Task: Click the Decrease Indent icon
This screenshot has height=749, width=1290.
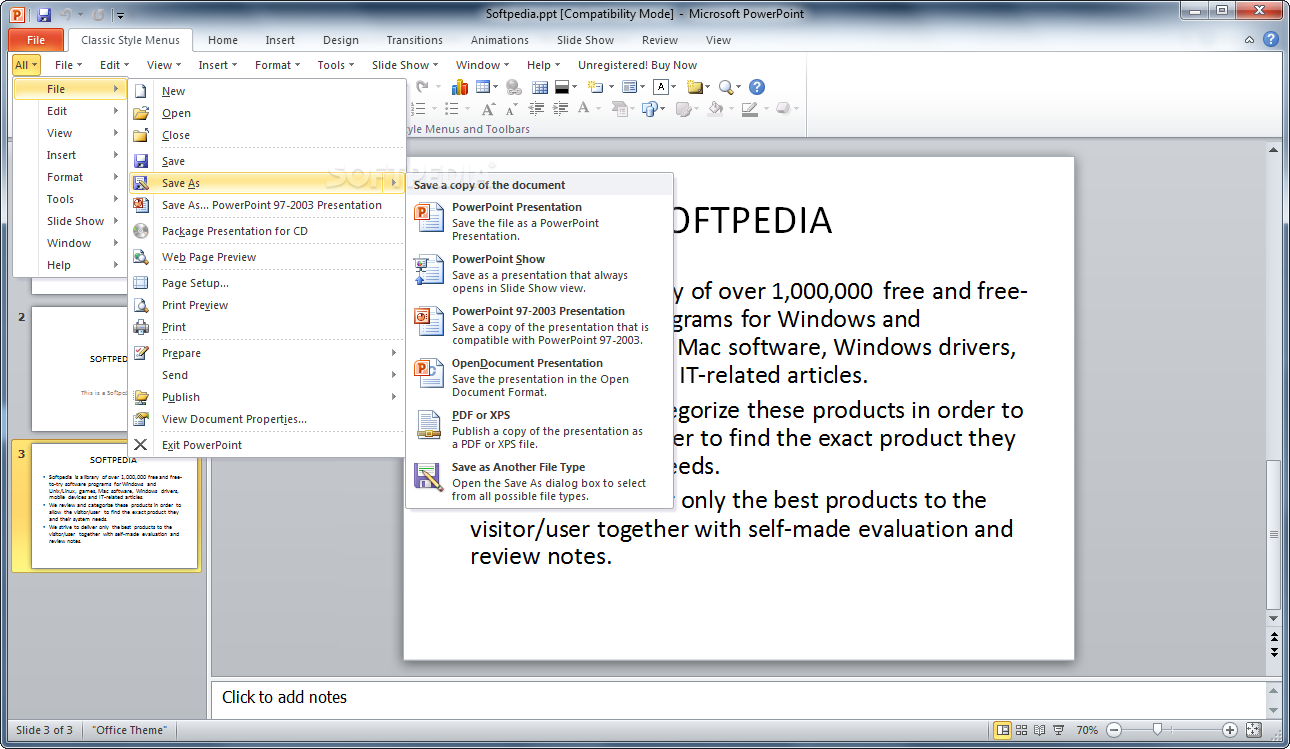Action: [537, 109]
